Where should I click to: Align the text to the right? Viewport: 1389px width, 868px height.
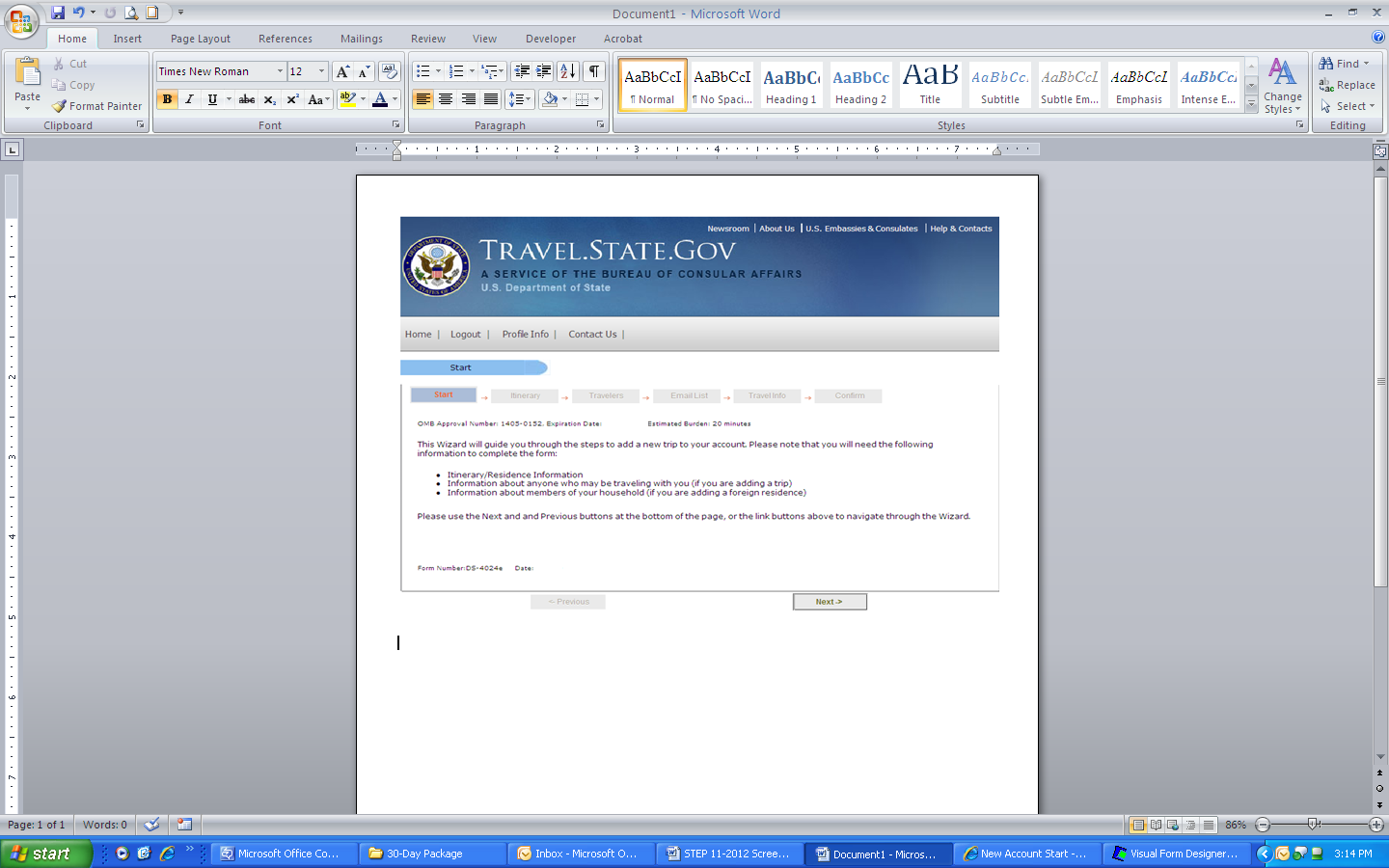pyautogui.click(x=469, y=99)
